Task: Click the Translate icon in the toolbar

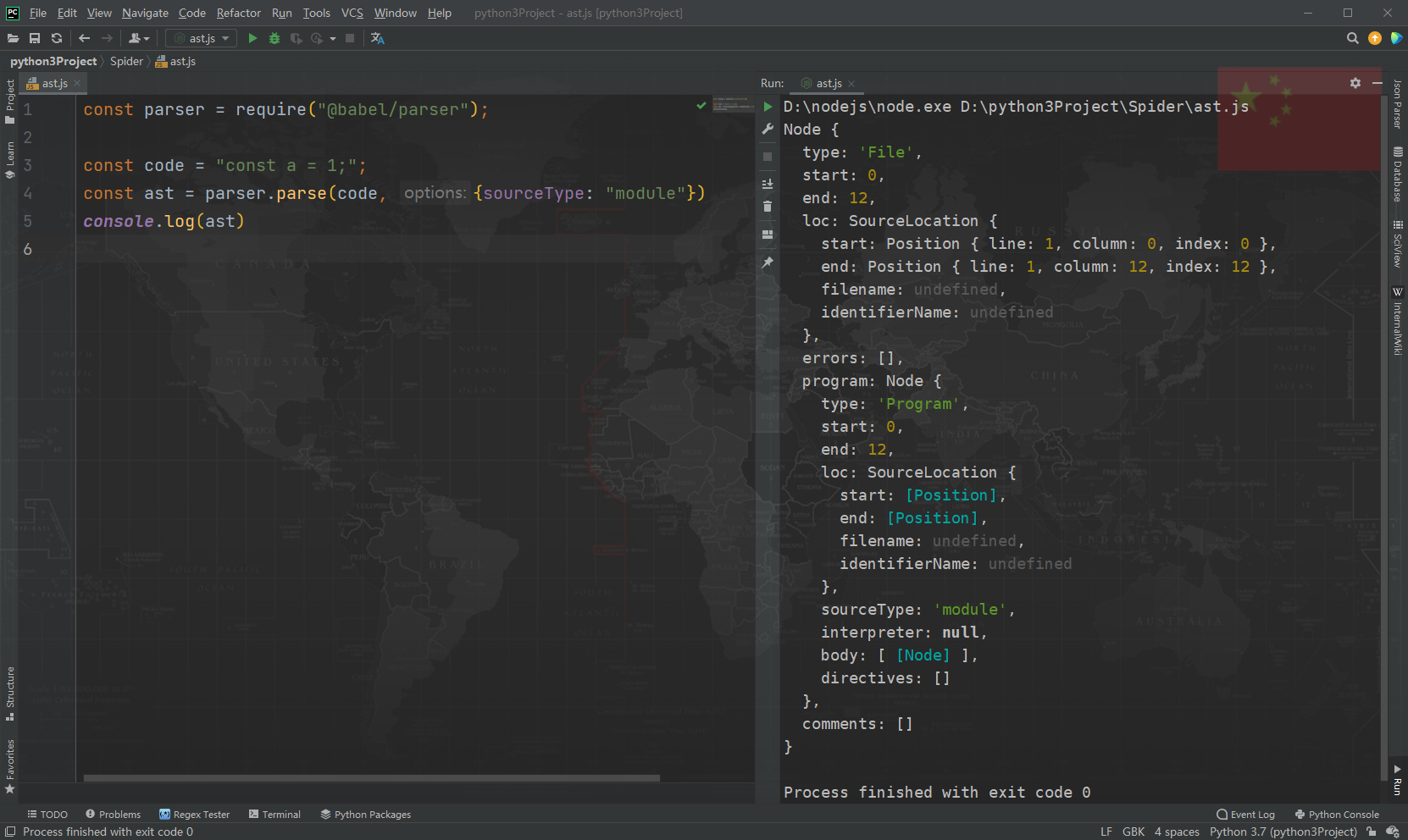Action: [378, 38]
